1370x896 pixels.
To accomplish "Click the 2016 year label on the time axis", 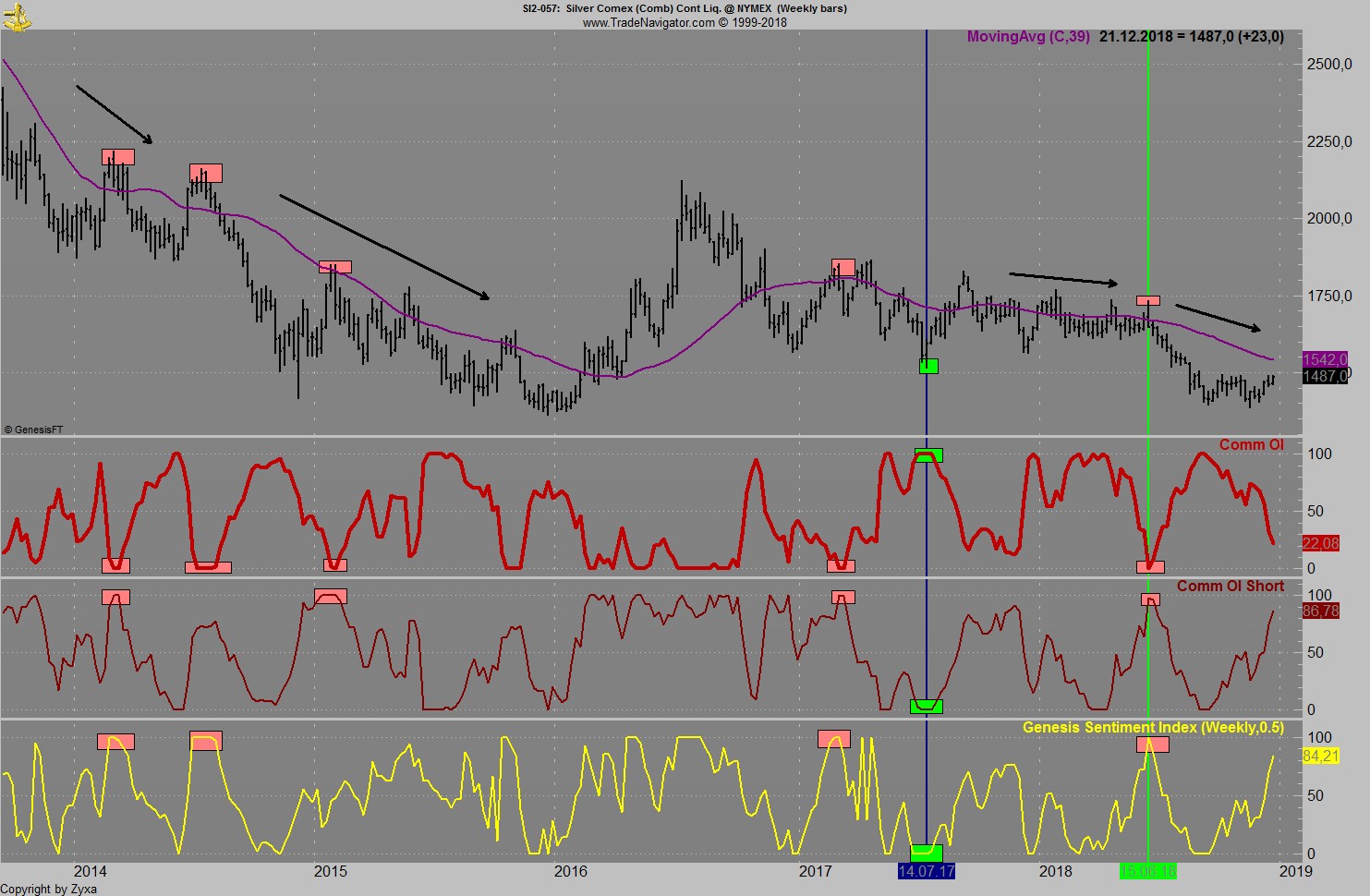I will point(570,871).
